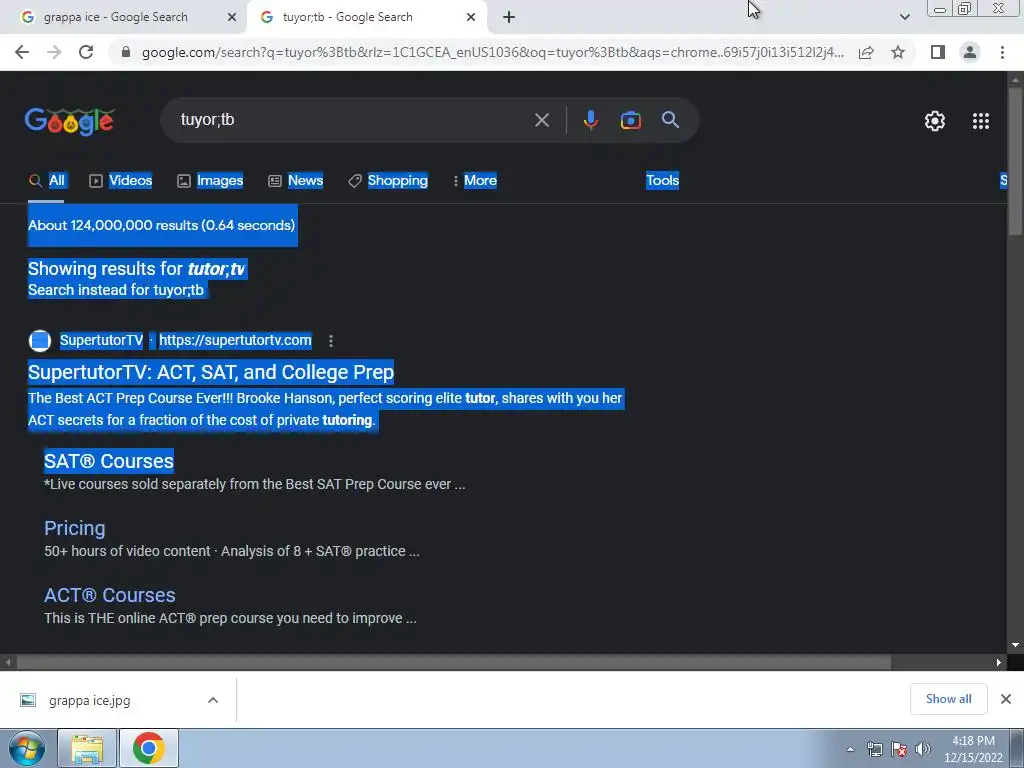Search instead for tuyor;tb
Image resolution: width=1024 pixels, height=768 pixels.
tap(178, 290)
